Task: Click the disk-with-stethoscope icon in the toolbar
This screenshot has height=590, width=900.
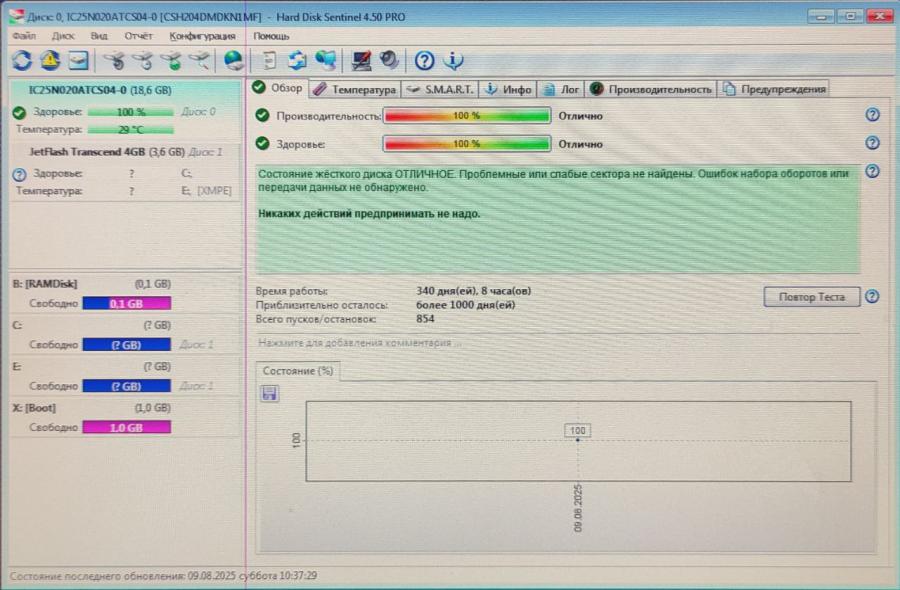Action: click(114, 60)
